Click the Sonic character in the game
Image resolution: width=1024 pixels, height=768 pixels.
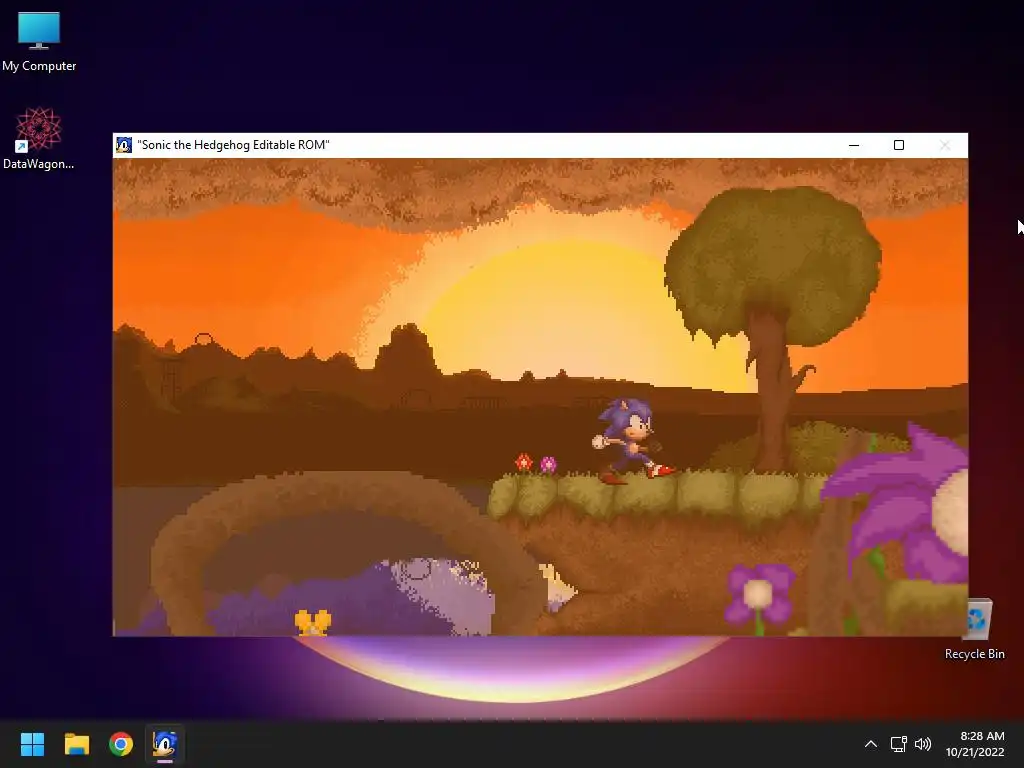point(632,440)
